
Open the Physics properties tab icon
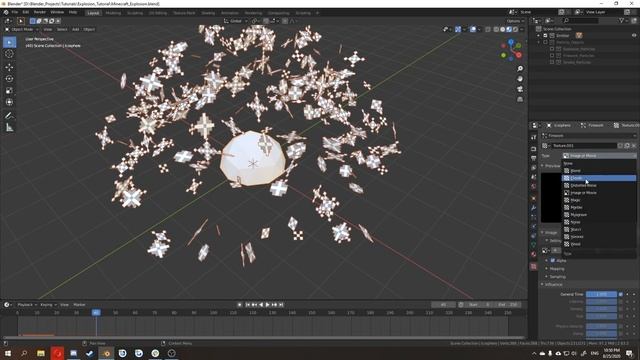(x=533, y=227)
